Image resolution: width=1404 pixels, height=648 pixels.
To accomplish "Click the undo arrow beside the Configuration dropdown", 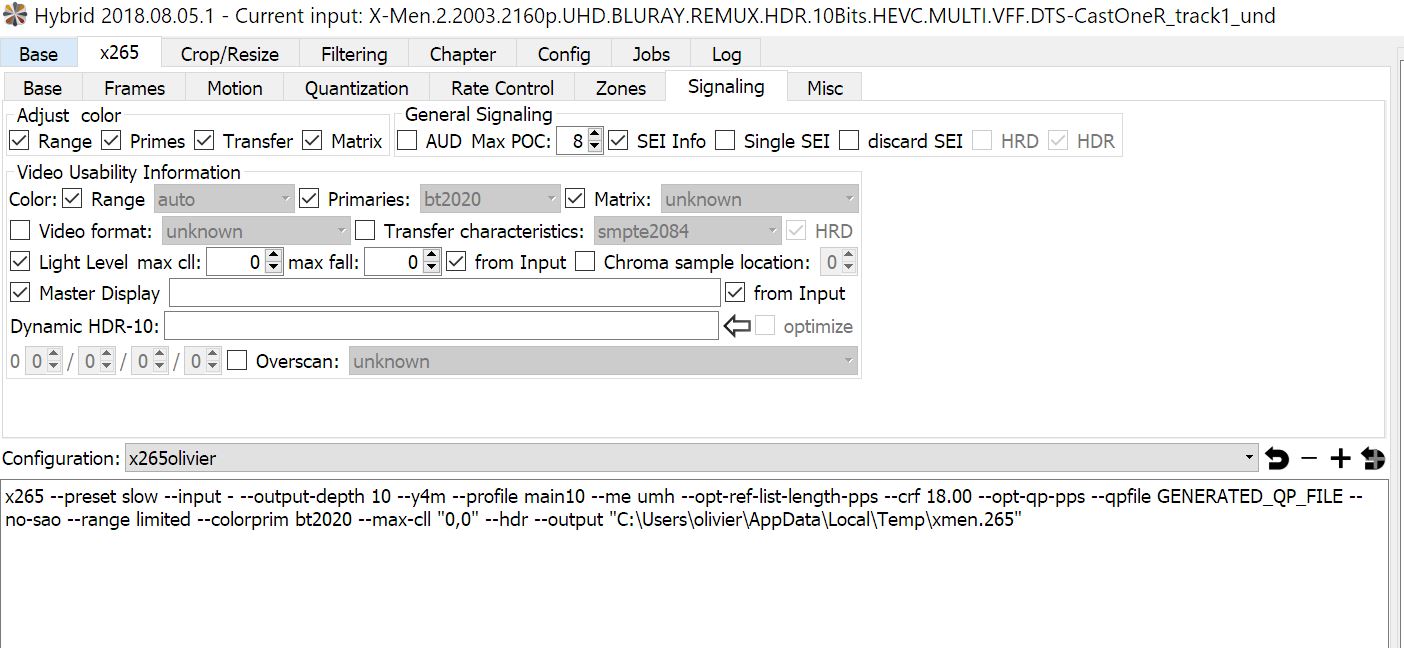I will pos(1277,459).
